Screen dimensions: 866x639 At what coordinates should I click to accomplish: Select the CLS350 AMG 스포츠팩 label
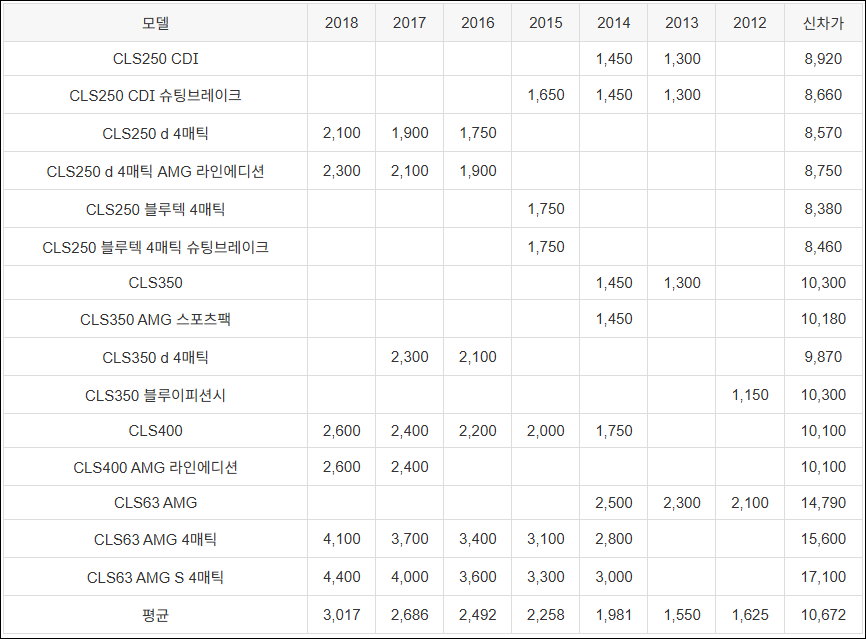coord(155,320)
